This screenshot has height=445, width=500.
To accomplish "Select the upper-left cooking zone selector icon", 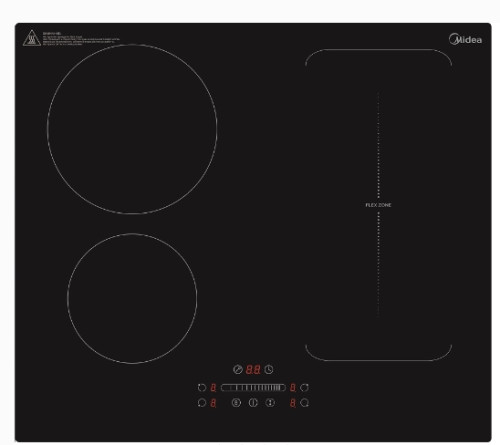I will pos(202,387).
